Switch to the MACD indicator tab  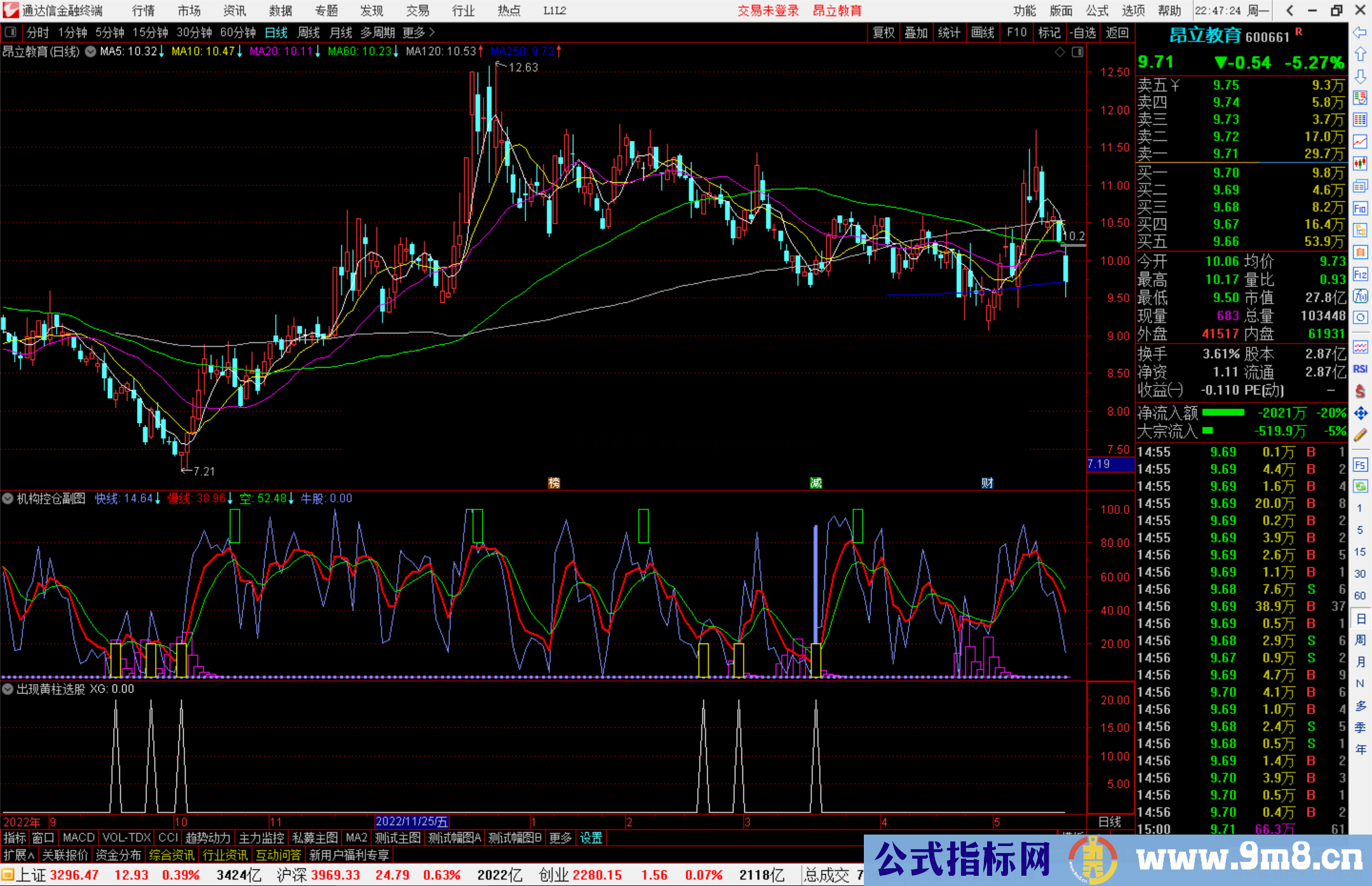point(77,838)
